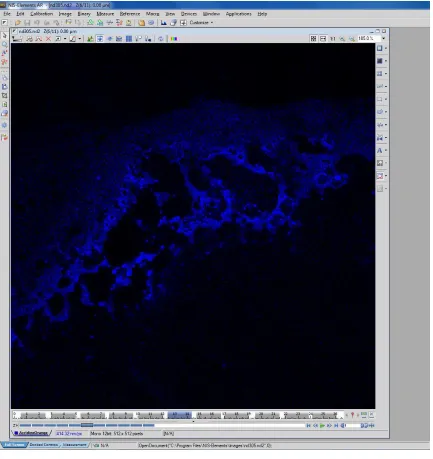Image resolution: width=433 pixels, height=459 pixels.
Task: Click the four-tile grid view icon
Action: point(313,39)
